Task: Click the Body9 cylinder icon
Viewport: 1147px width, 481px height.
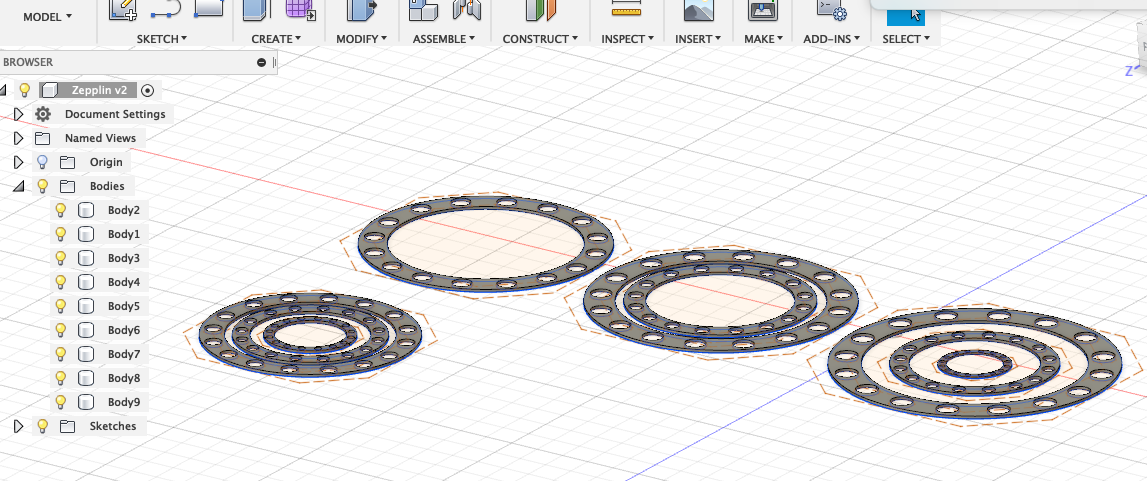Action: tap(86, 402)
